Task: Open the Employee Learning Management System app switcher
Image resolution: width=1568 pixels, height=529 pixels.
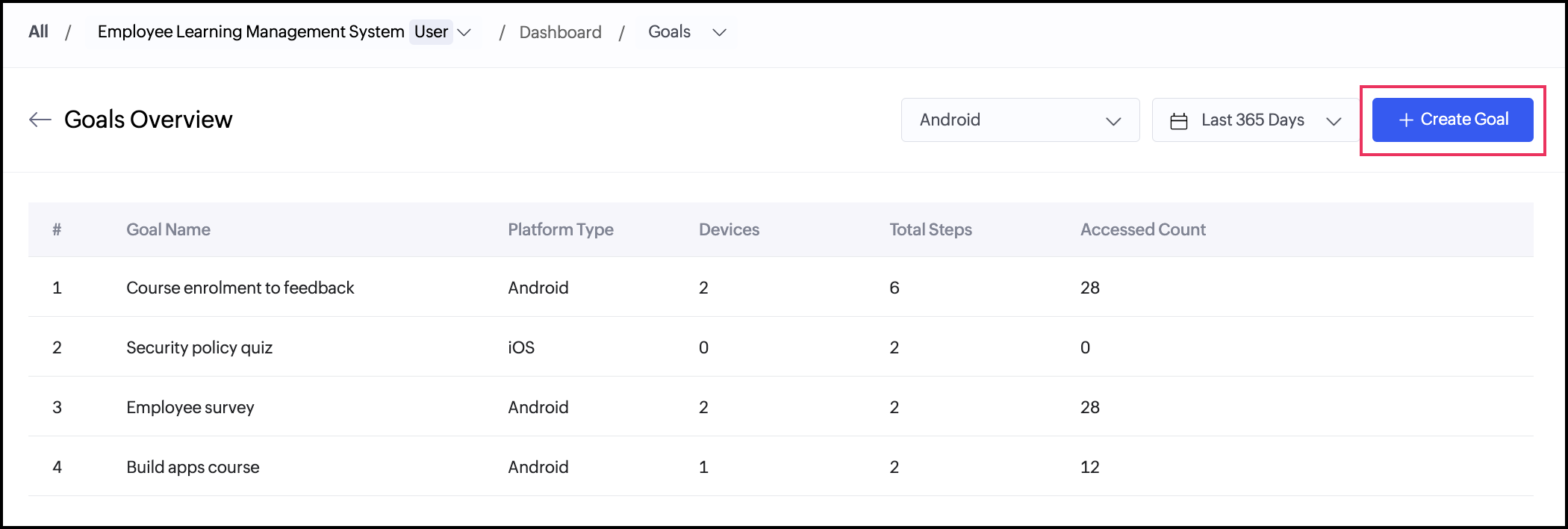Action: point(251,32)
